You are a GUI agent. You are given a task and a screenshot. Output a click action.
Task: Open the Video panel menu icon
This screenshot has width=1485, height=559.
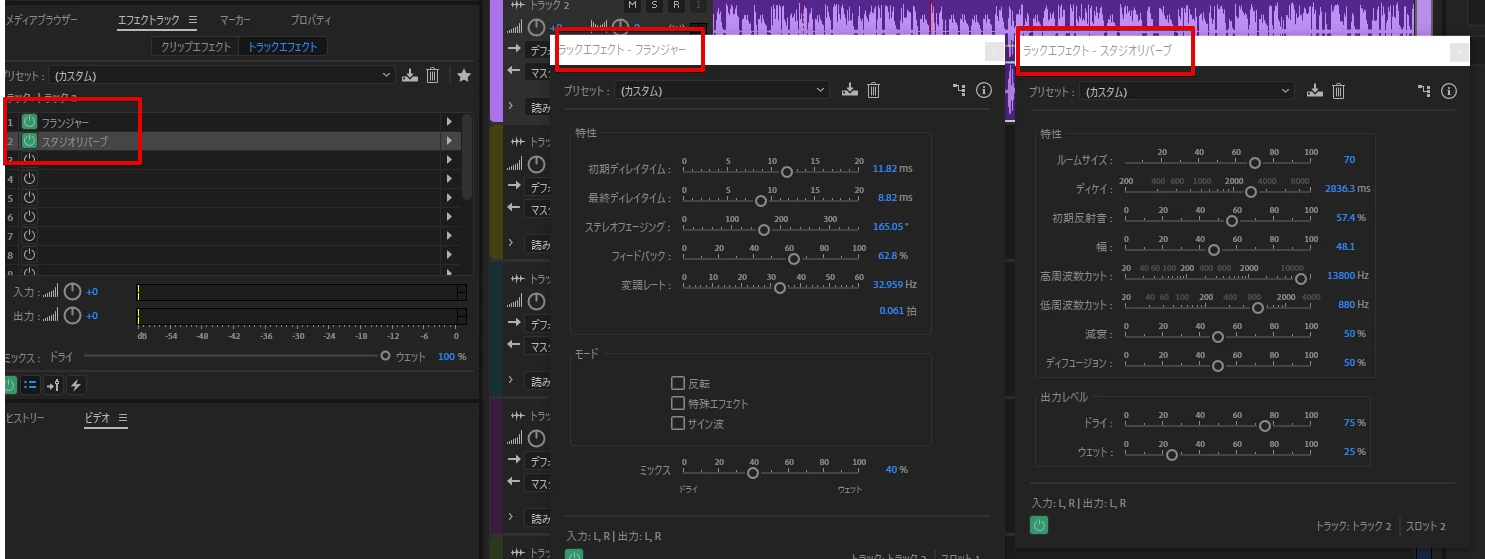tap(123, 418)
